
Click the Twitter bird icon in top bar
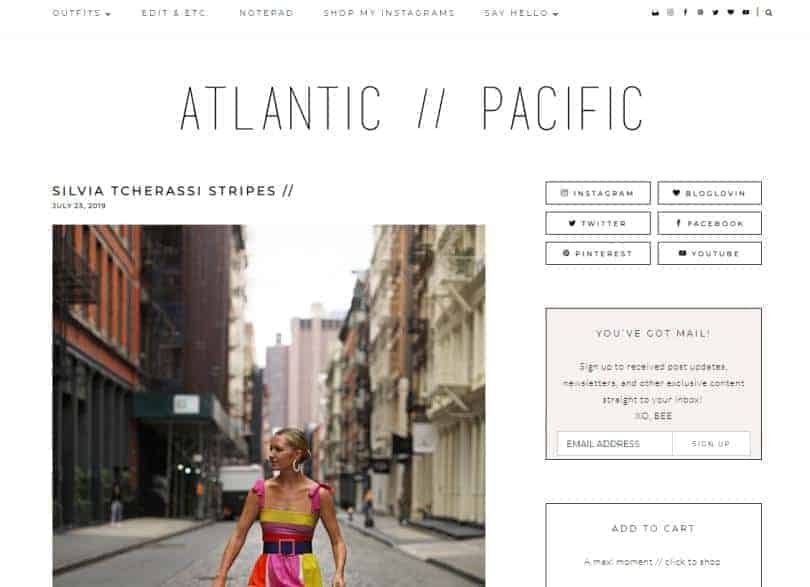(715, 12)
